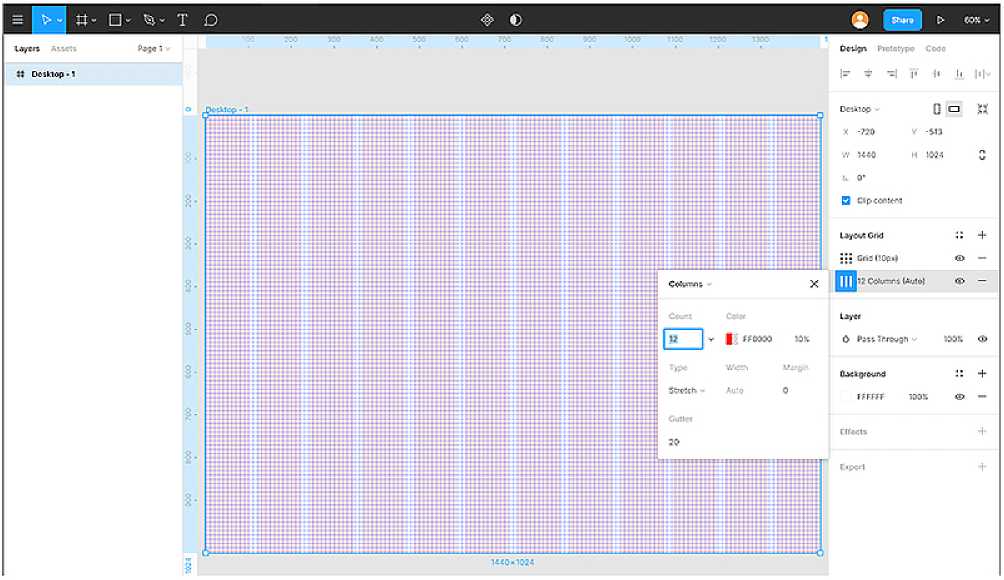
Task: Toggle the Clip content checkbox
Action: pos(846,201)
